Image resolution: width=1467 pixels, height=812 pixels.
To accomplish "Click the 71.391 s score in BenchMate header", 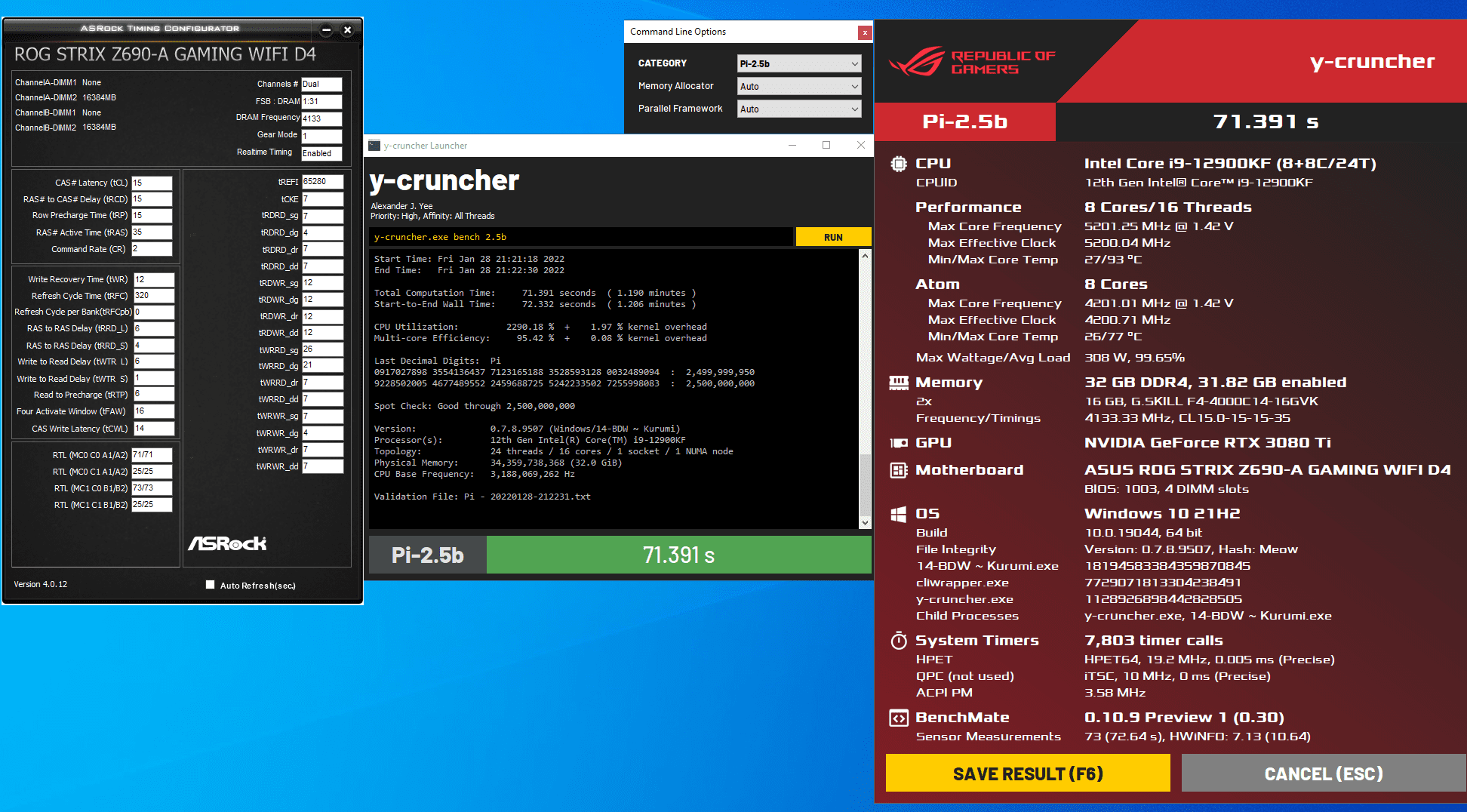I will 1266,121.
